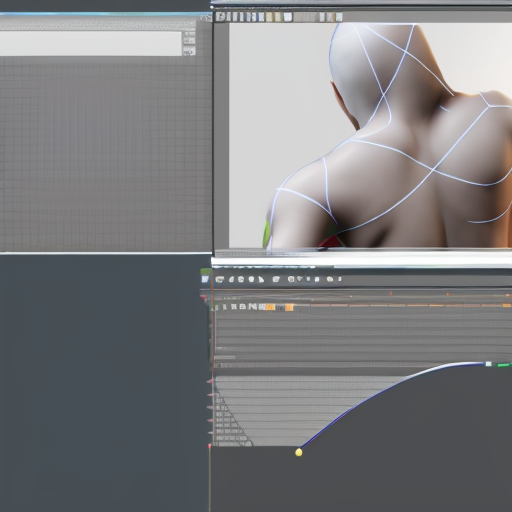
Task: Click the funnel-shaped icon in curve editor toolbar
Action: 300,279
